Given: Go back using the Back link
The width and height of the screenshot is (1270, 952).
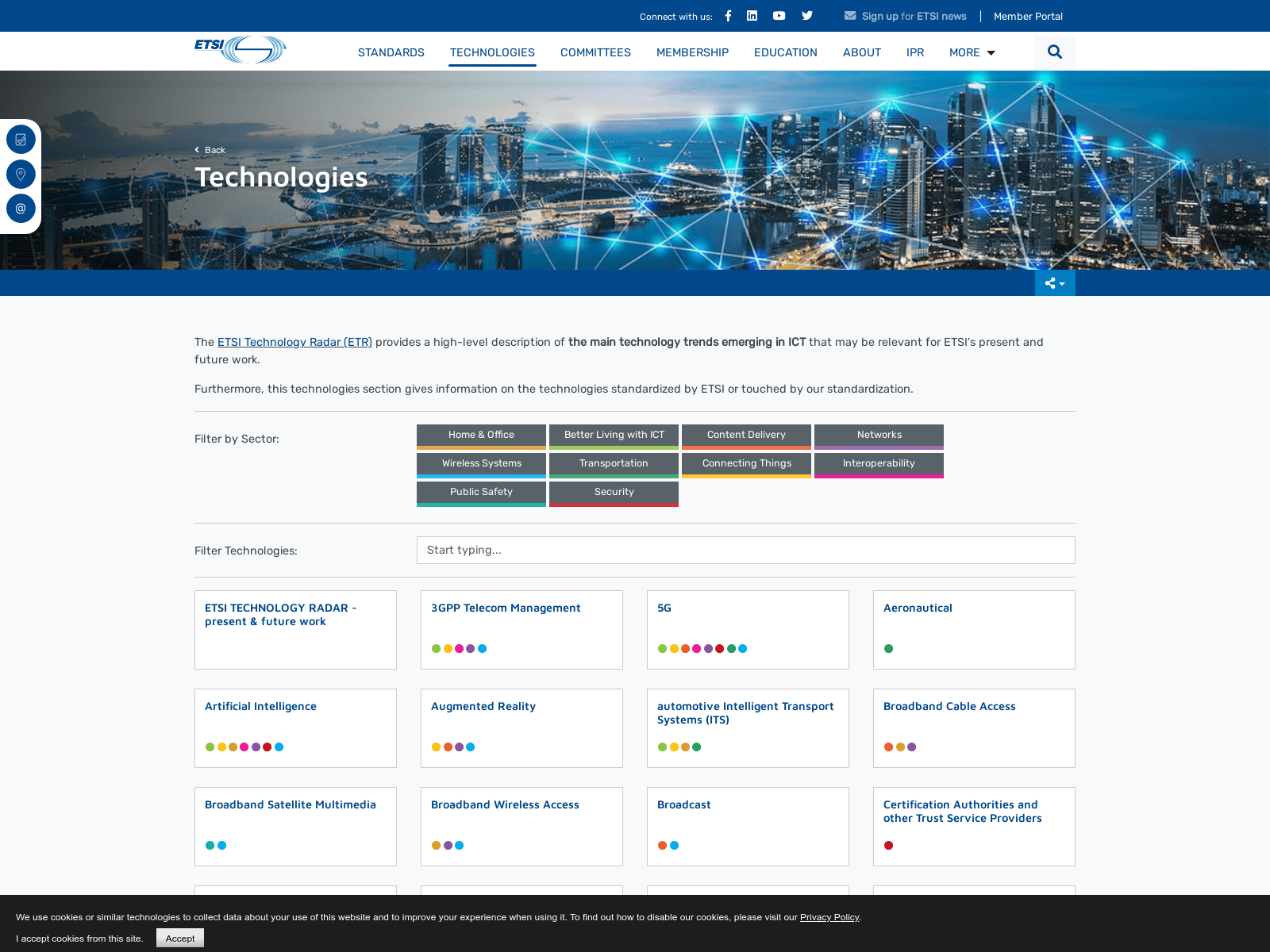Looking at the screenshot, I should pos(210,150).
